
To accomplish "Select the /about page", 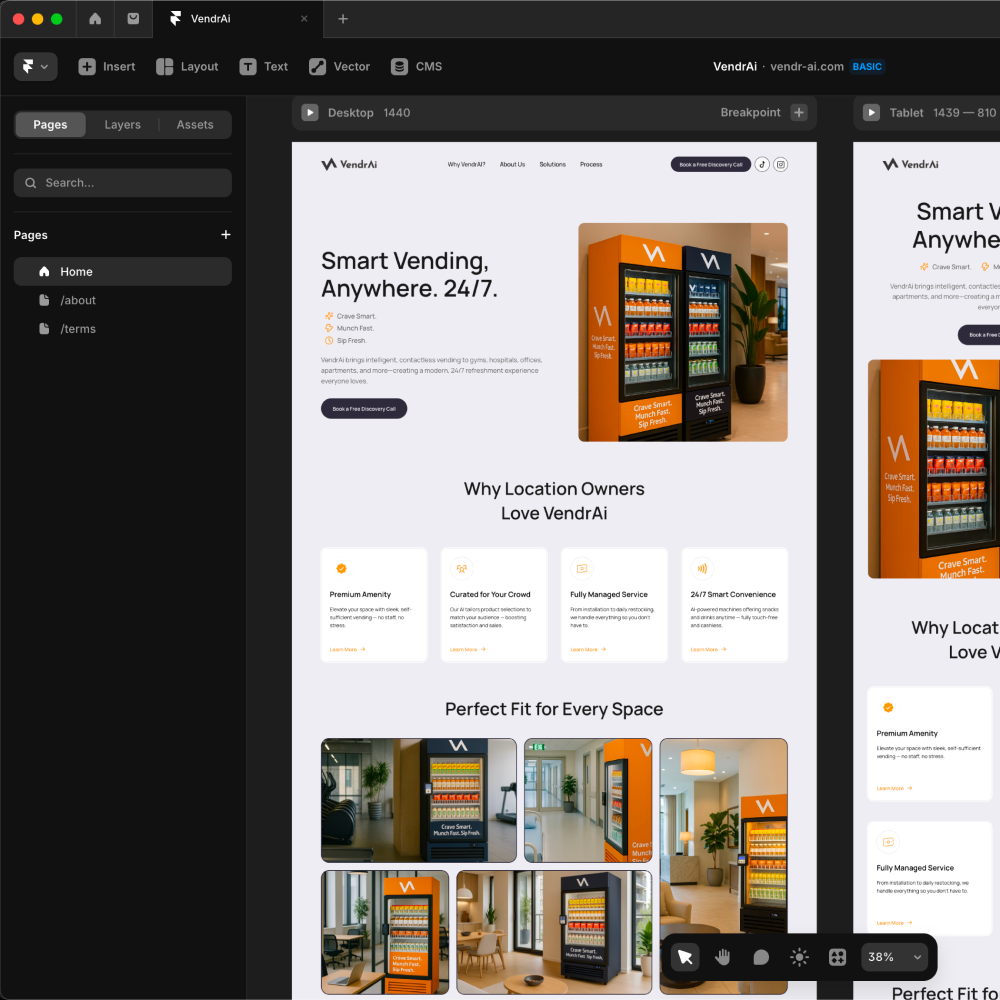I will [78, 300].
